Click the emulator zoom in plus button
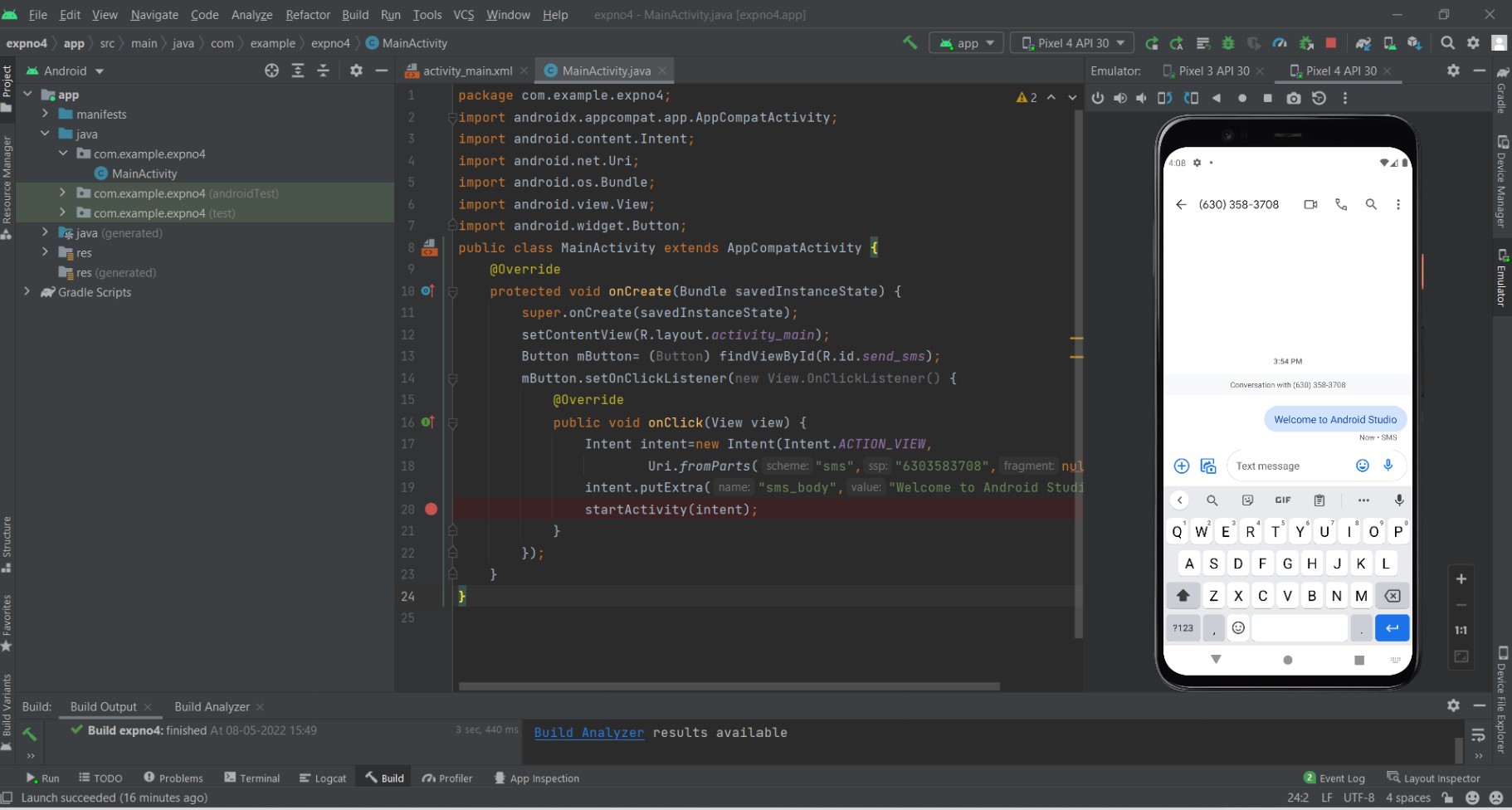1512x810 pixels. click(1461, 578)
